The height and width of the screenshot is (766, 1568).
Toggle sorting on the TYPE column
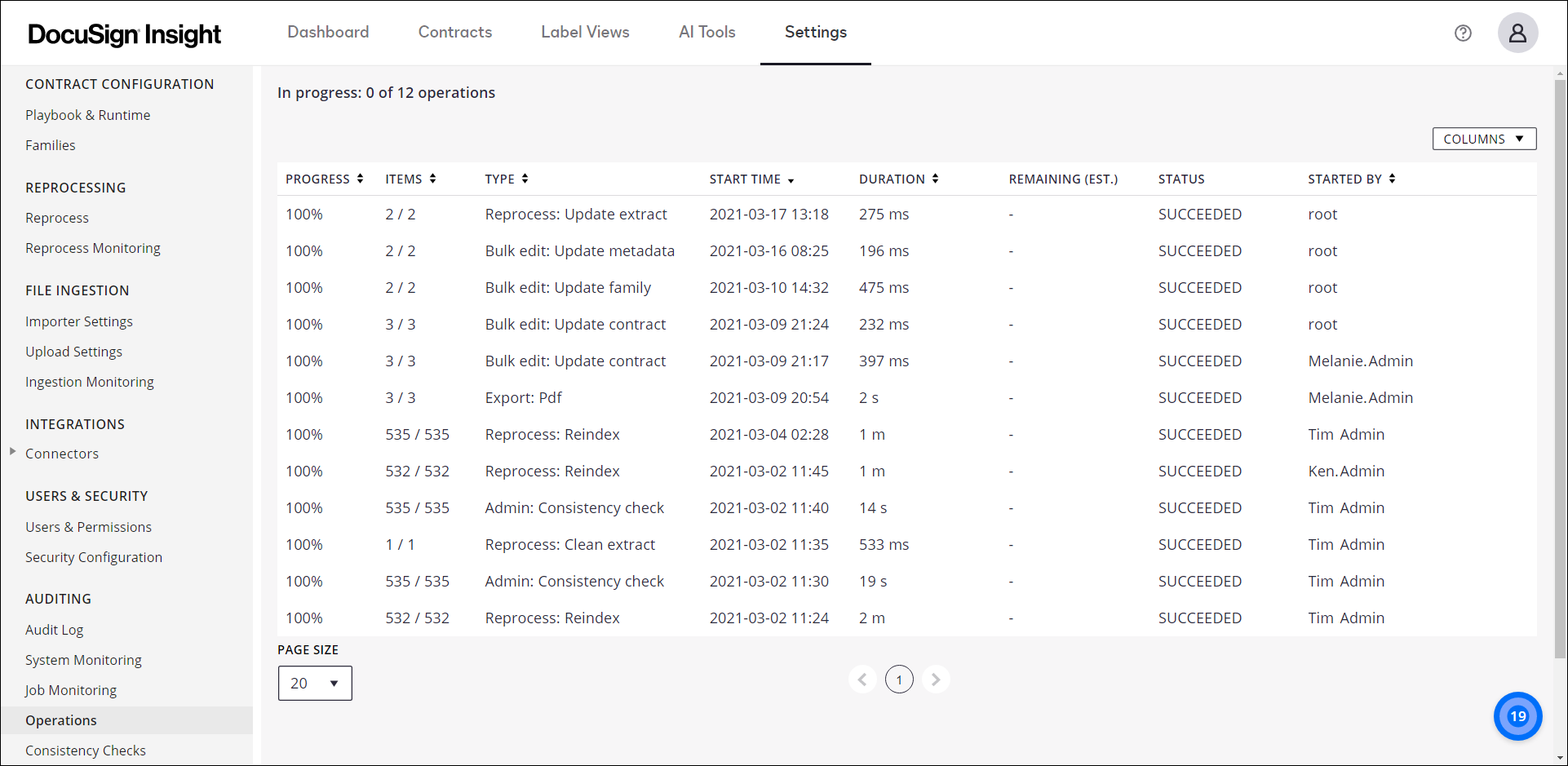point(525,179)
